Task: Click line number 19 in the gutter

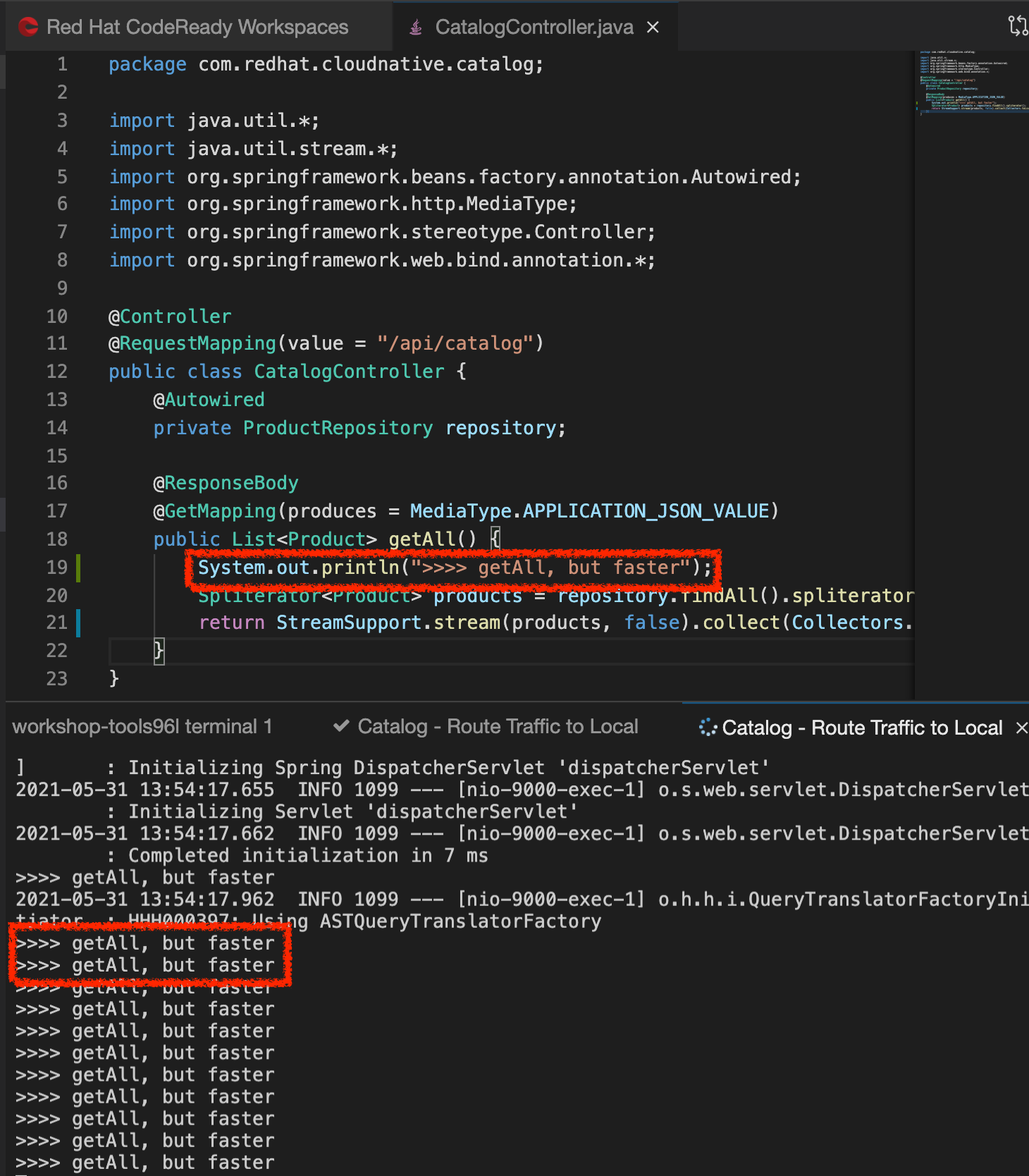Action: point(57,567)
